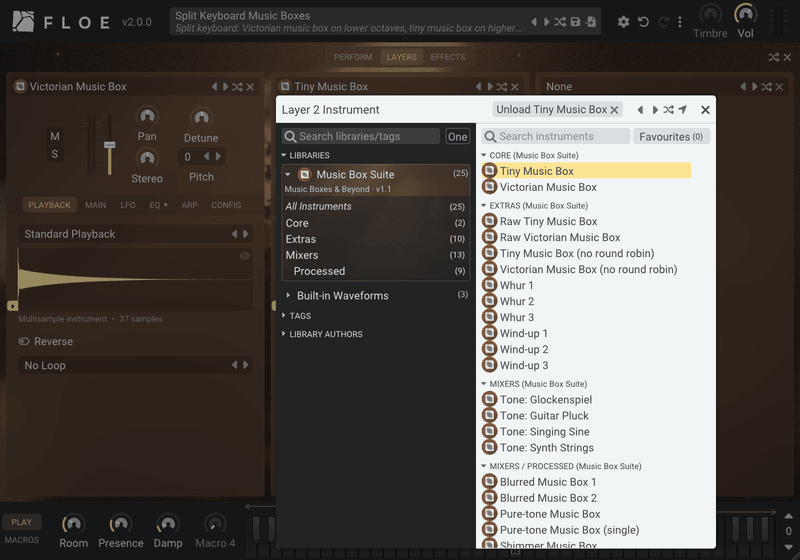This screenshot has width=800, height=560.
Task: Click the Blurred Music Box 1 icon
Action: tap(489, 481)
